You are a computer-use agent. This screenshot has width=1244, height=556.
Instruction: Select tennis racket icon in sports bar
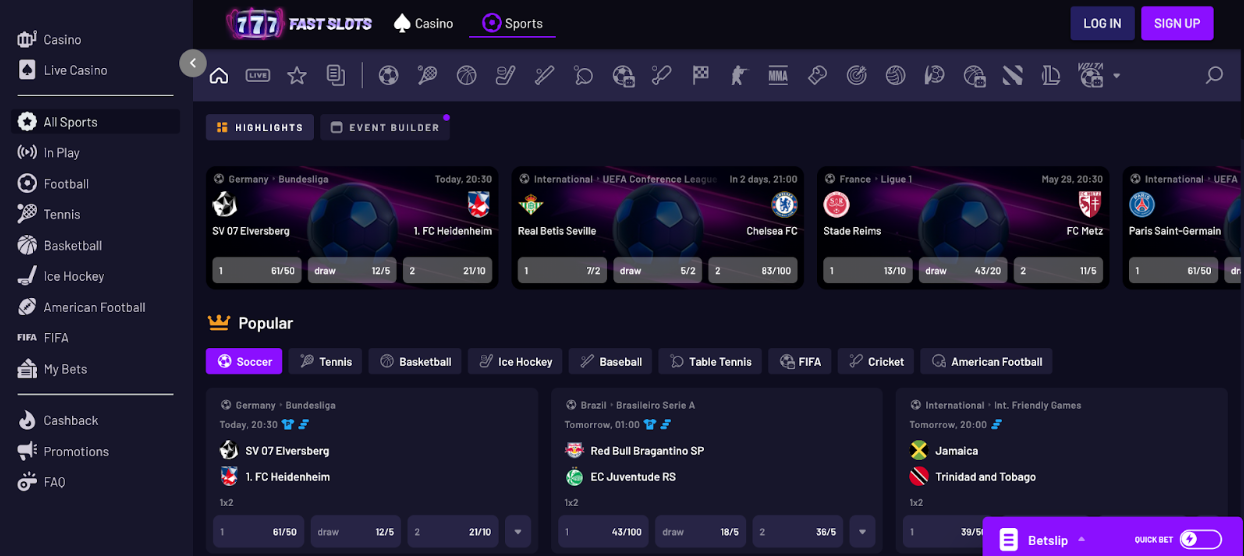(x=427, y=75)
